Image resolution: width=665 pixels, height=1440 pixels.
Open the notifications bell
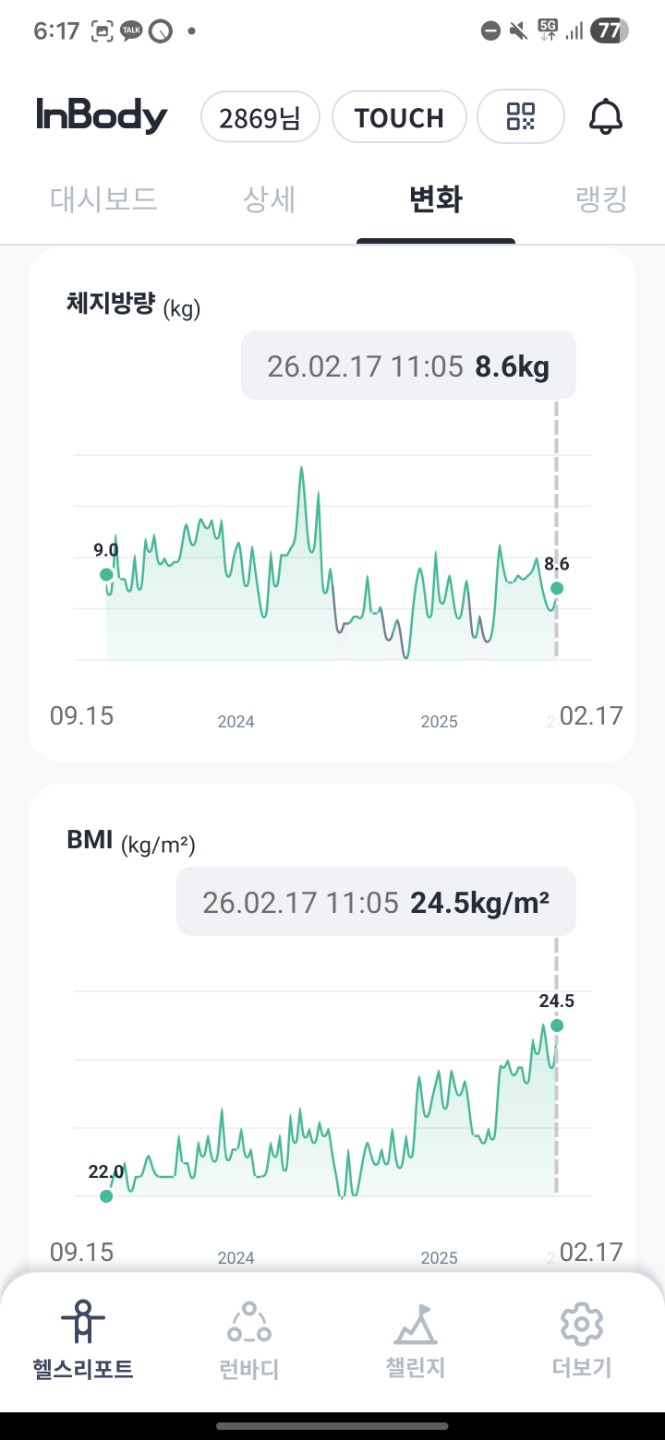click(605, 117)
